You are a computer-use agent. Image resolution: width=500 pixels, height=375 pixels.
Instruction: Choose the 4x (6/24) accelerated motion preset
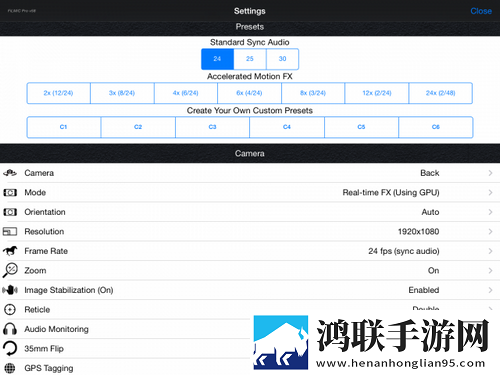(186, 93)
